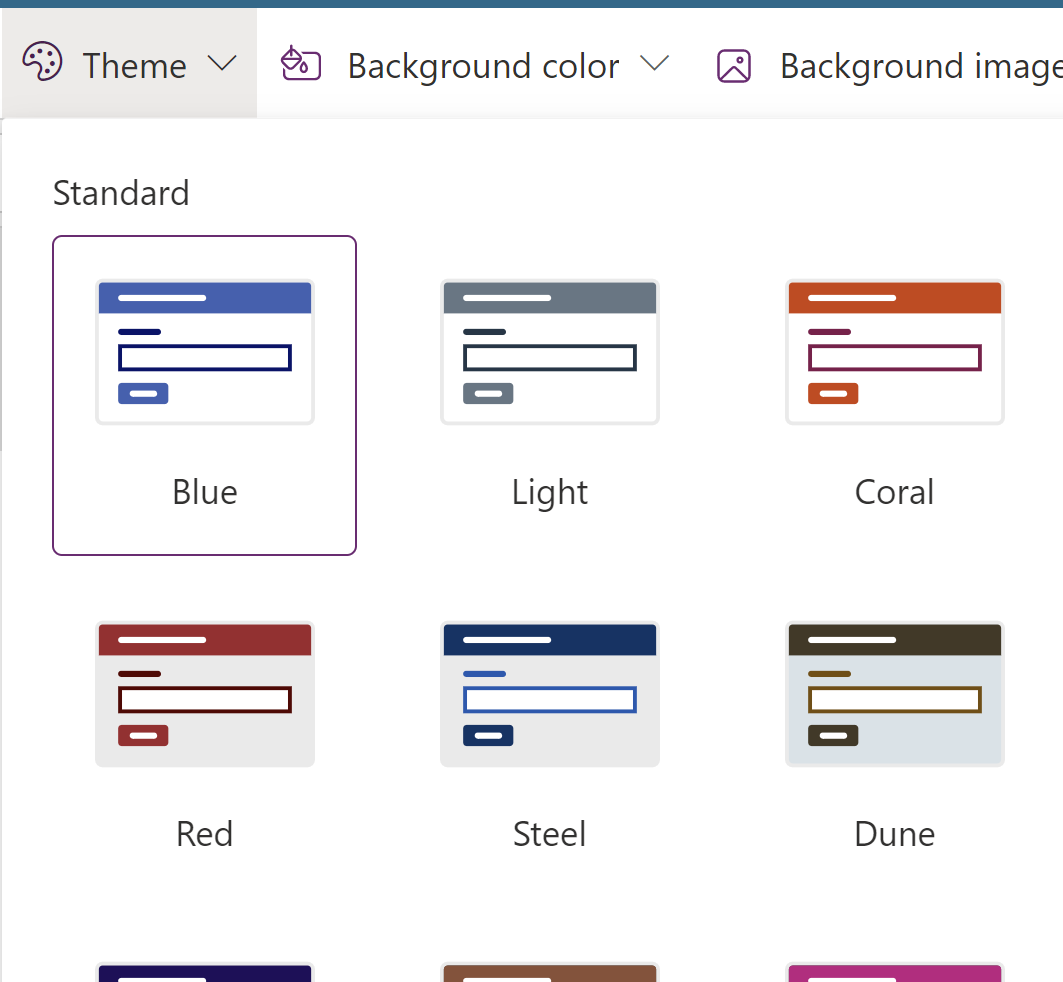Click the Background image picture icon

coord(734,65)
